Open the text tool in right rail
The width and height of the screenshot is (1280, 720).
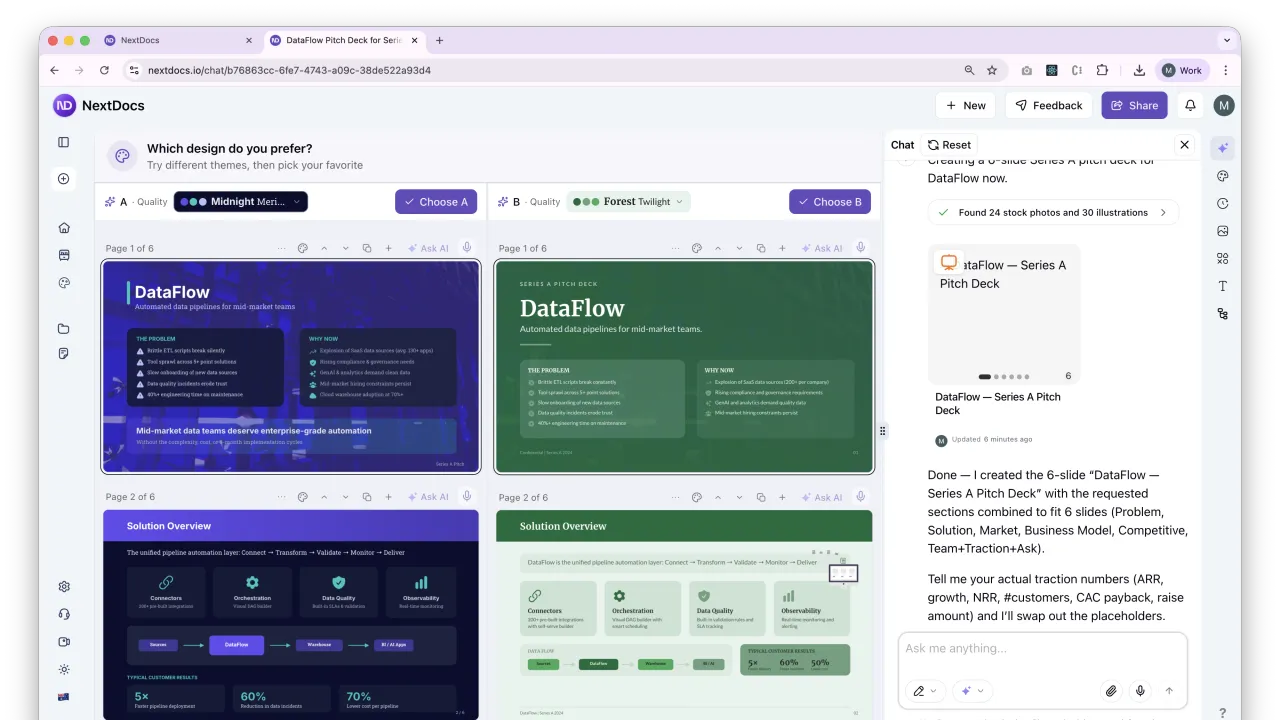coord(1222,286)
